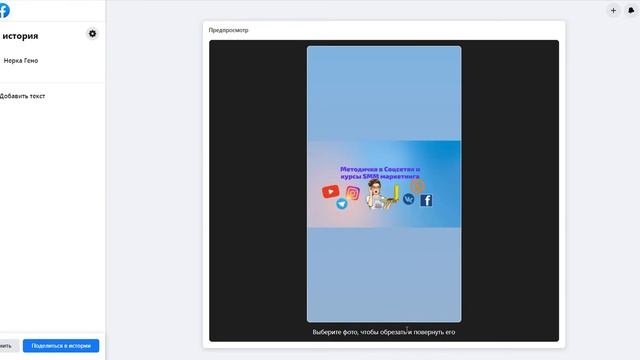Click the plus create icon

pos(613,11)
